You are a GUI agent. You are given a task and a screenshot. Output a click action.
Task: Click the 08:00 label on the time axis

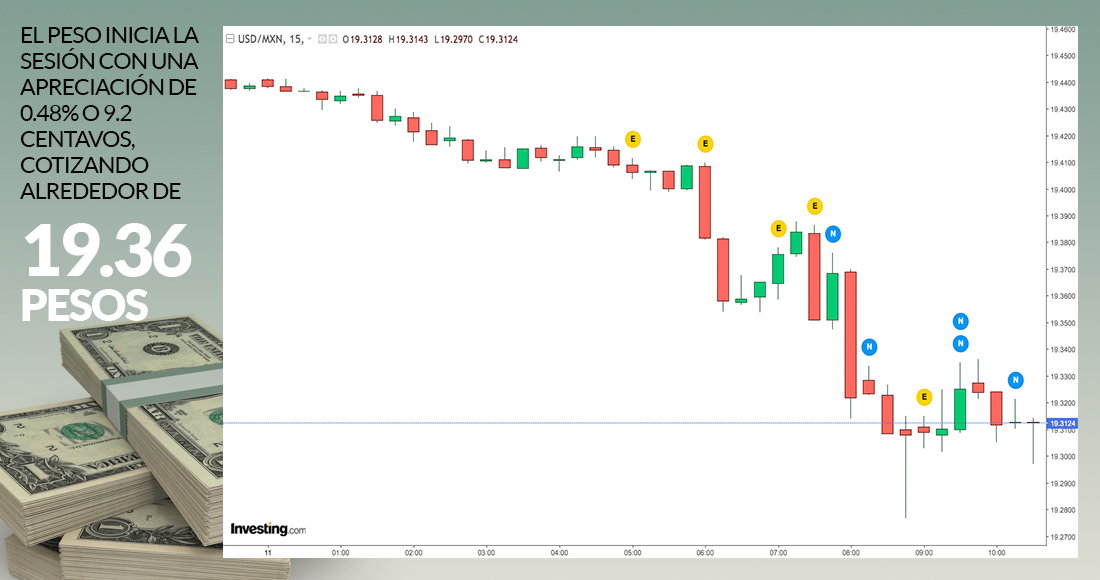tap(851, 552)
